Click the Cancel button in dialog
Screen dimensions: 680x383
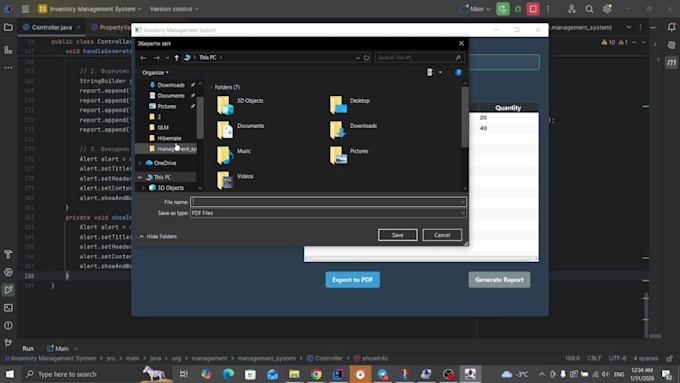442,235
